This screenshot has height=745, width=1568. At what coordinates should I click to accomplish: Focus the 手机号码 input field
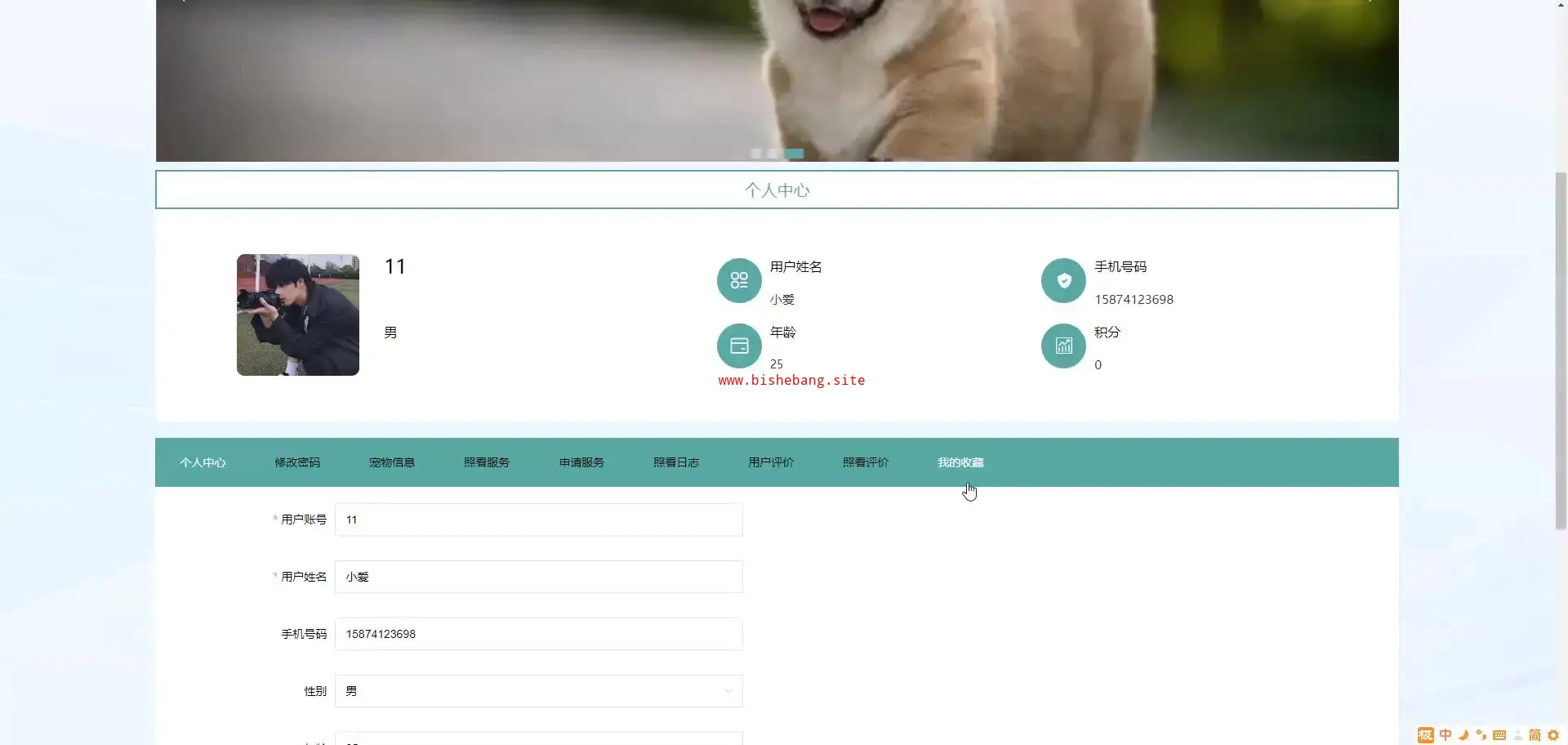click(539, 634)
